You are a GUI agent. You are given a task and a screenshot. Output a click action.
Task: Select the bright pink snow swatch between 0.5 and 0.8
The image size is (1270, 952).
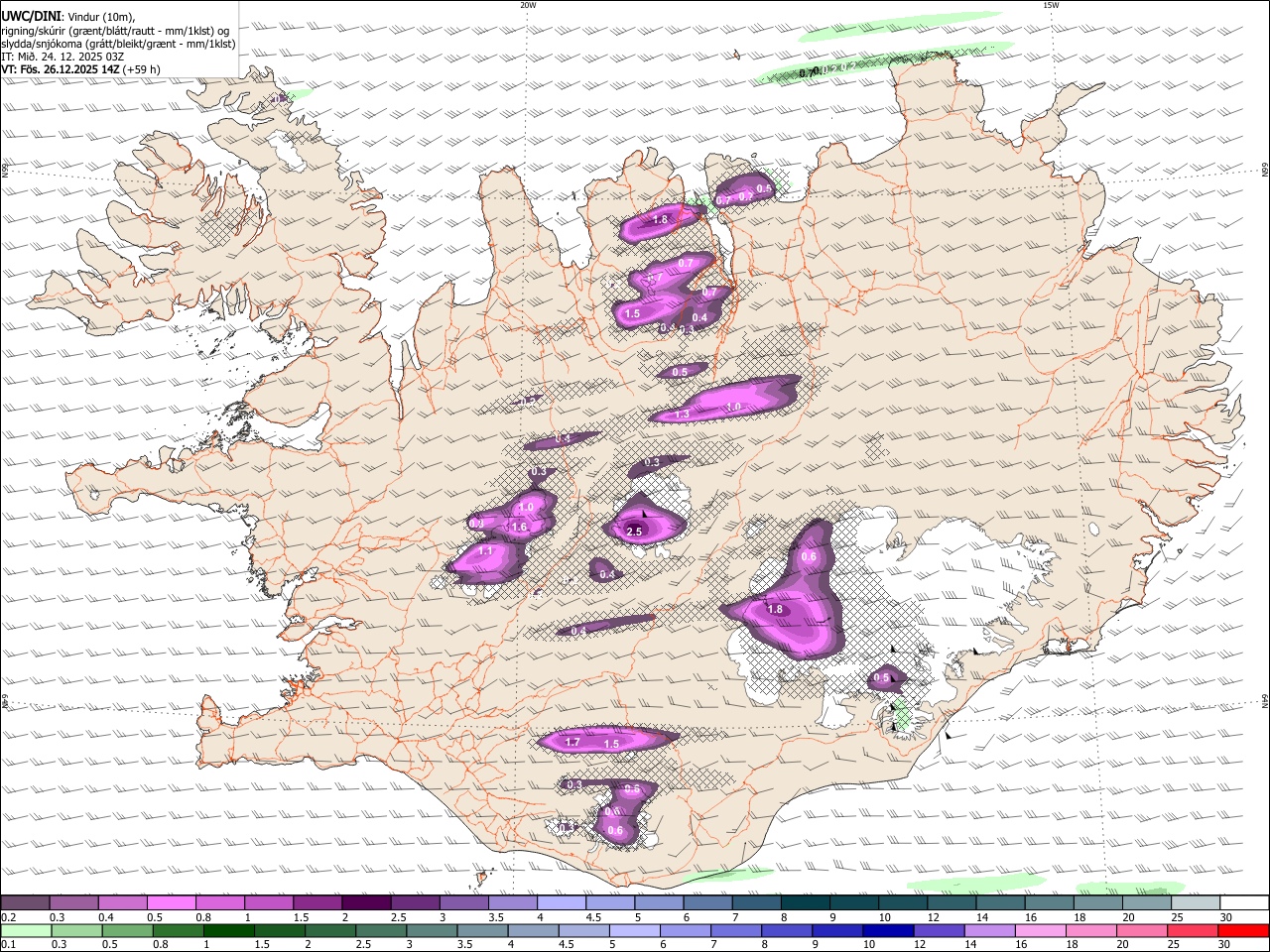pyautogui.click(x=171, y=902)
